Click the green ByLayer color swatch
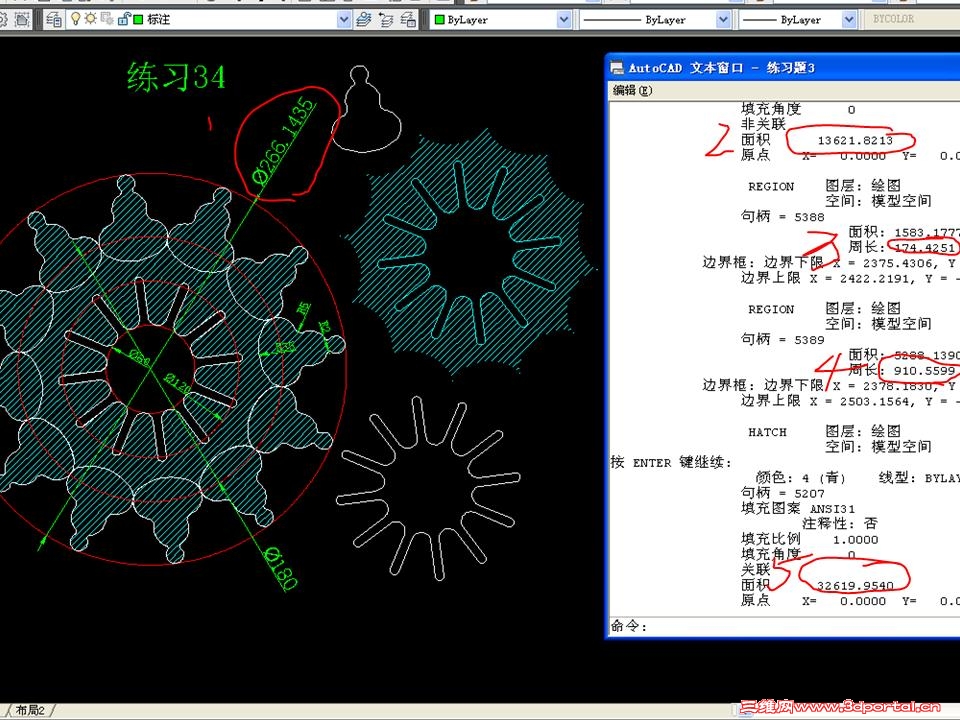Screen dimensions: 960x720 pos(439,20)
